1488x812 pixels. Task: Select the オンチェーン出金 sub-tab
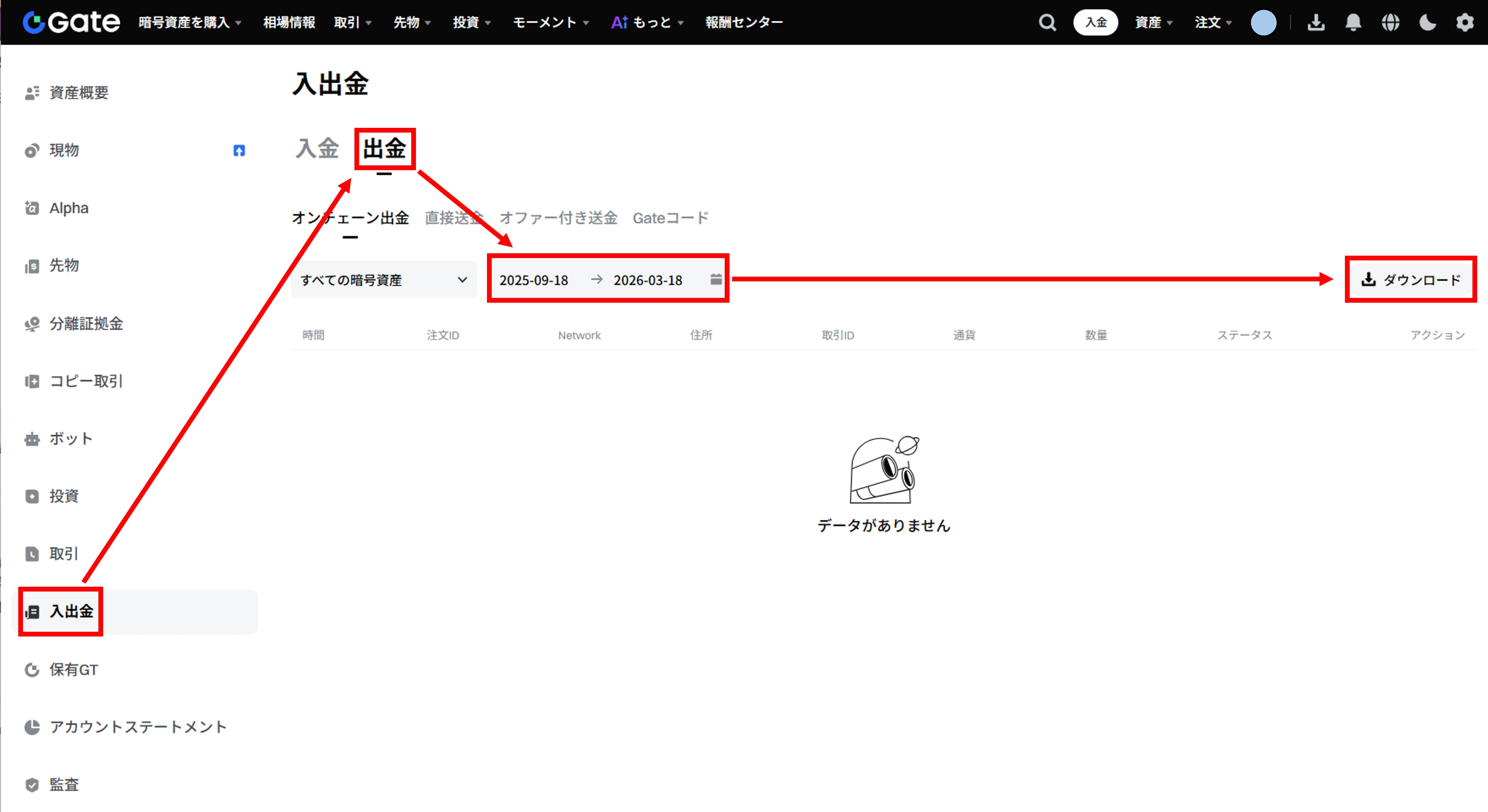(350, 218)
